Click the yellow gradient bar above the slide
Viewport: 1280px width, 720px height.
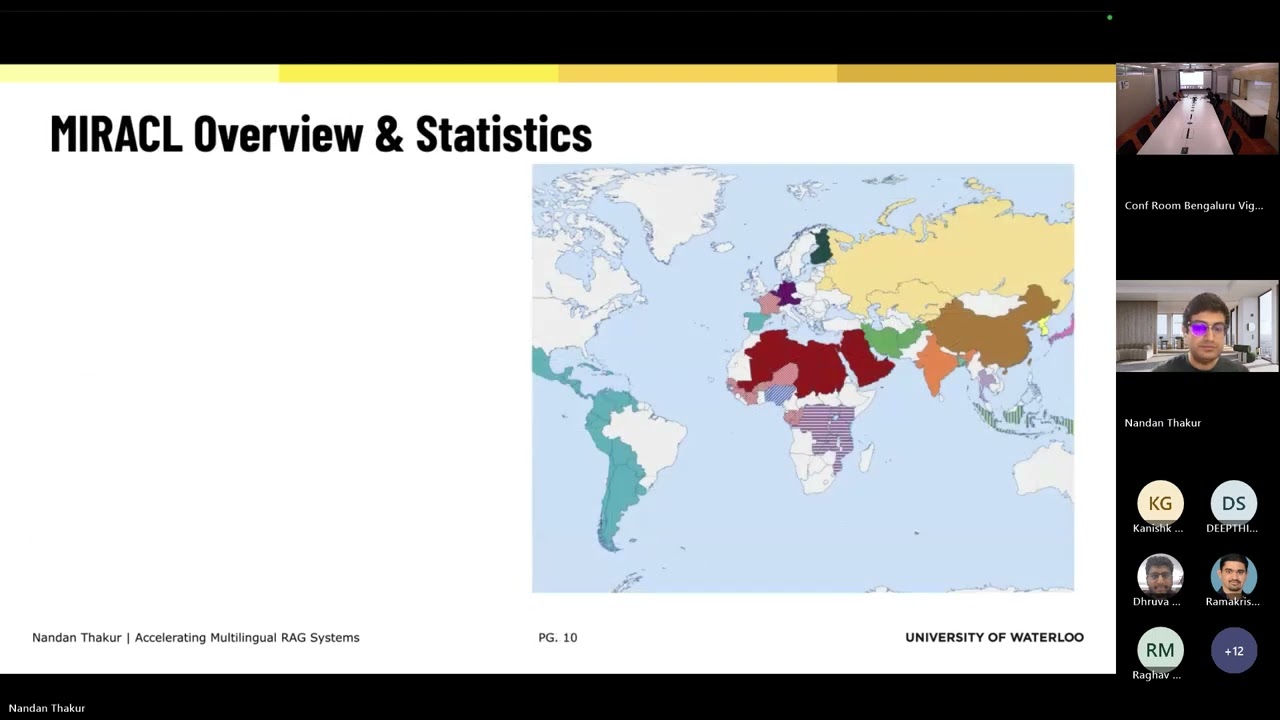(557, 72)
